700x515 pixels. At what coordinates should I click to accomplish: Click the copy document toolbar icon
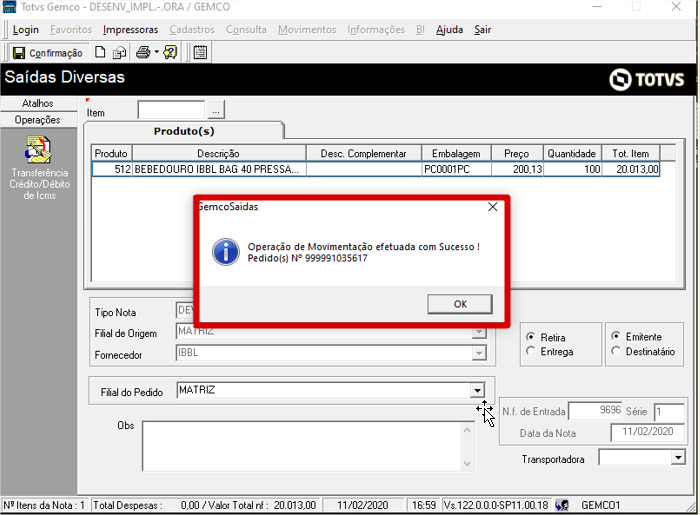[x=119, y=53]
